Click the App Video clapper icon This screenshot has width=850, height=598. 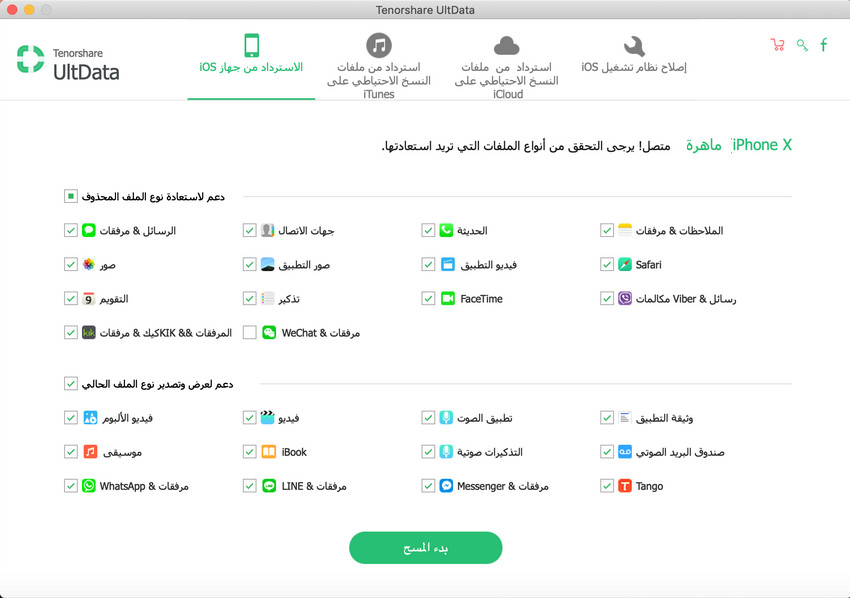click(x=448, y=265)
